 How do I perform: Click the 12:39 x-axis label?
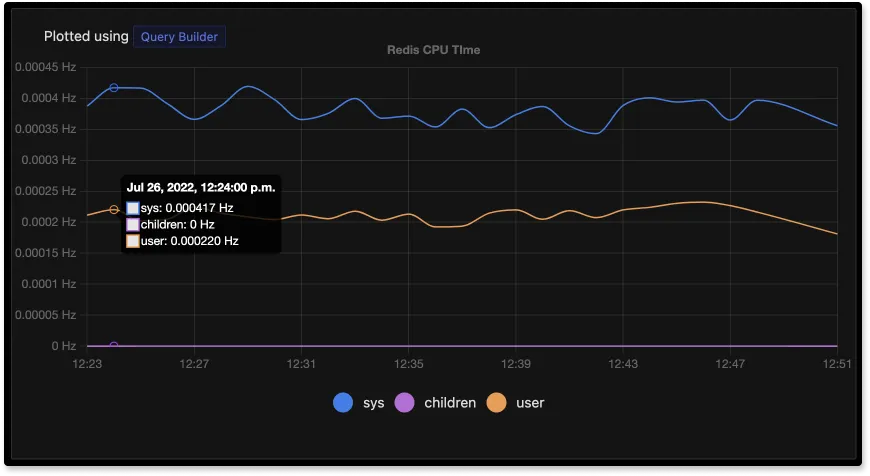515,364
